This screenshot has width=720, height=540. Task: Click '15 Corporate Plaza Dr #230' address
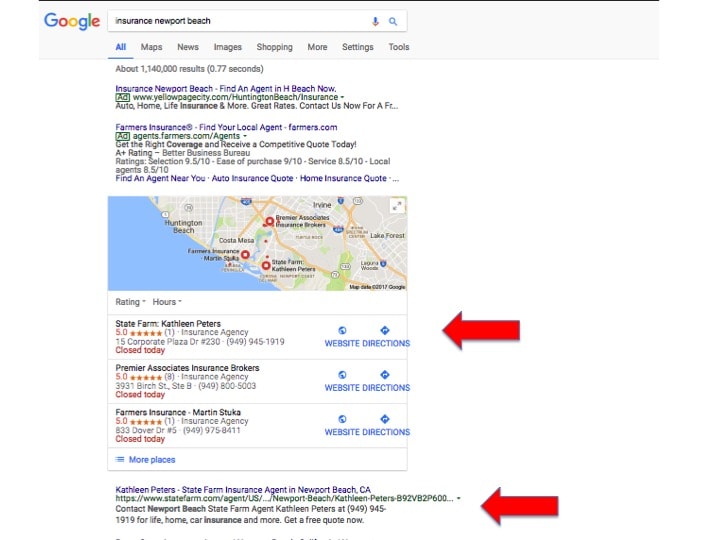168,342
